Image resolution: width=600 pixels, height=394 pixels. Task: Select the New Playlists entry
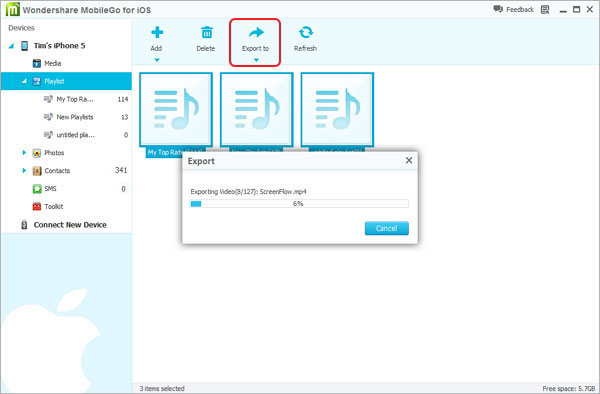75,117
